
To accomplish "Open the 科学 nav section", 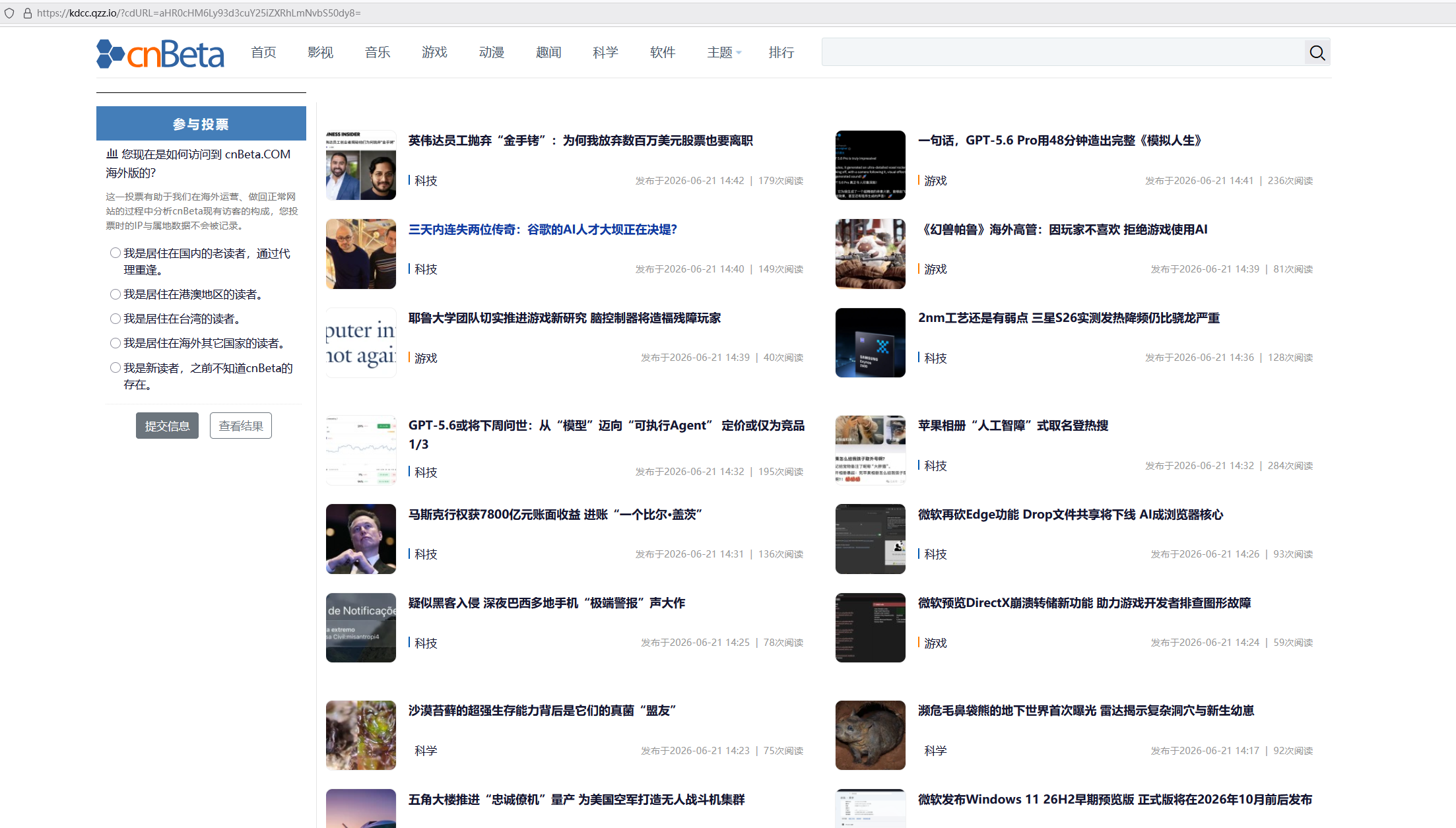I will click(x=606, y=53).
